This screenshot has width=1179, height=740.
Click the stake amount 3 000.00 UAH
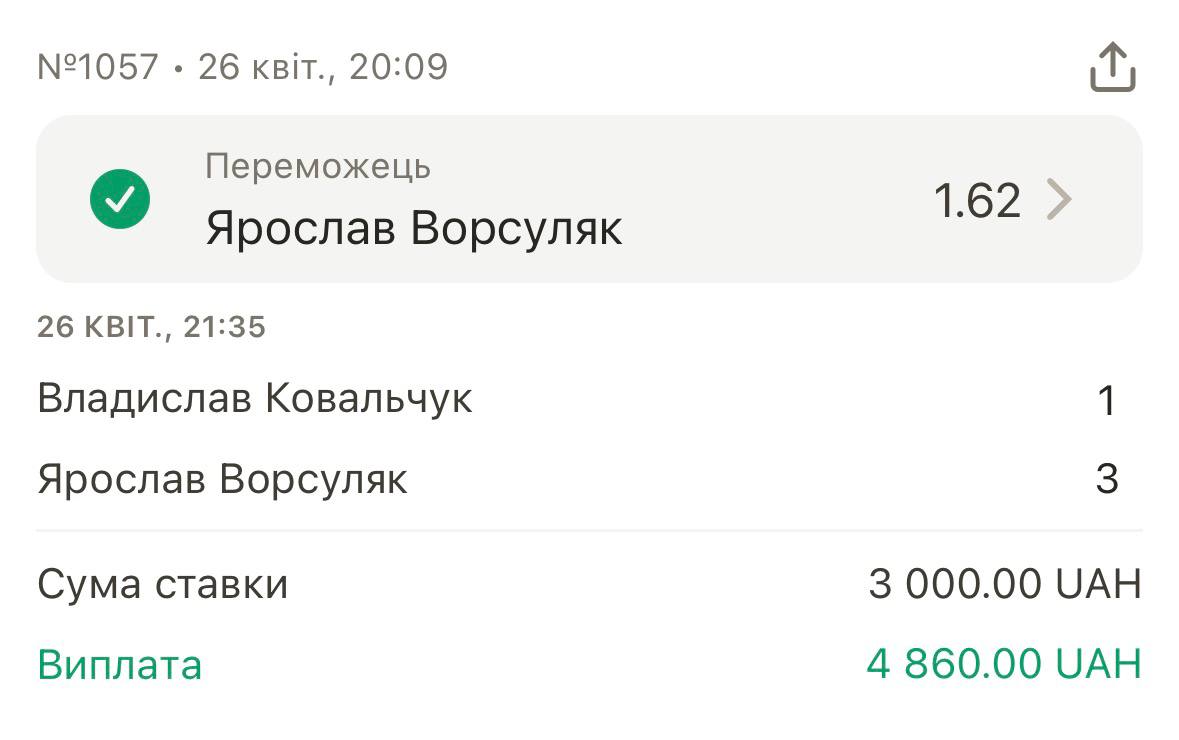(1004, 584)
